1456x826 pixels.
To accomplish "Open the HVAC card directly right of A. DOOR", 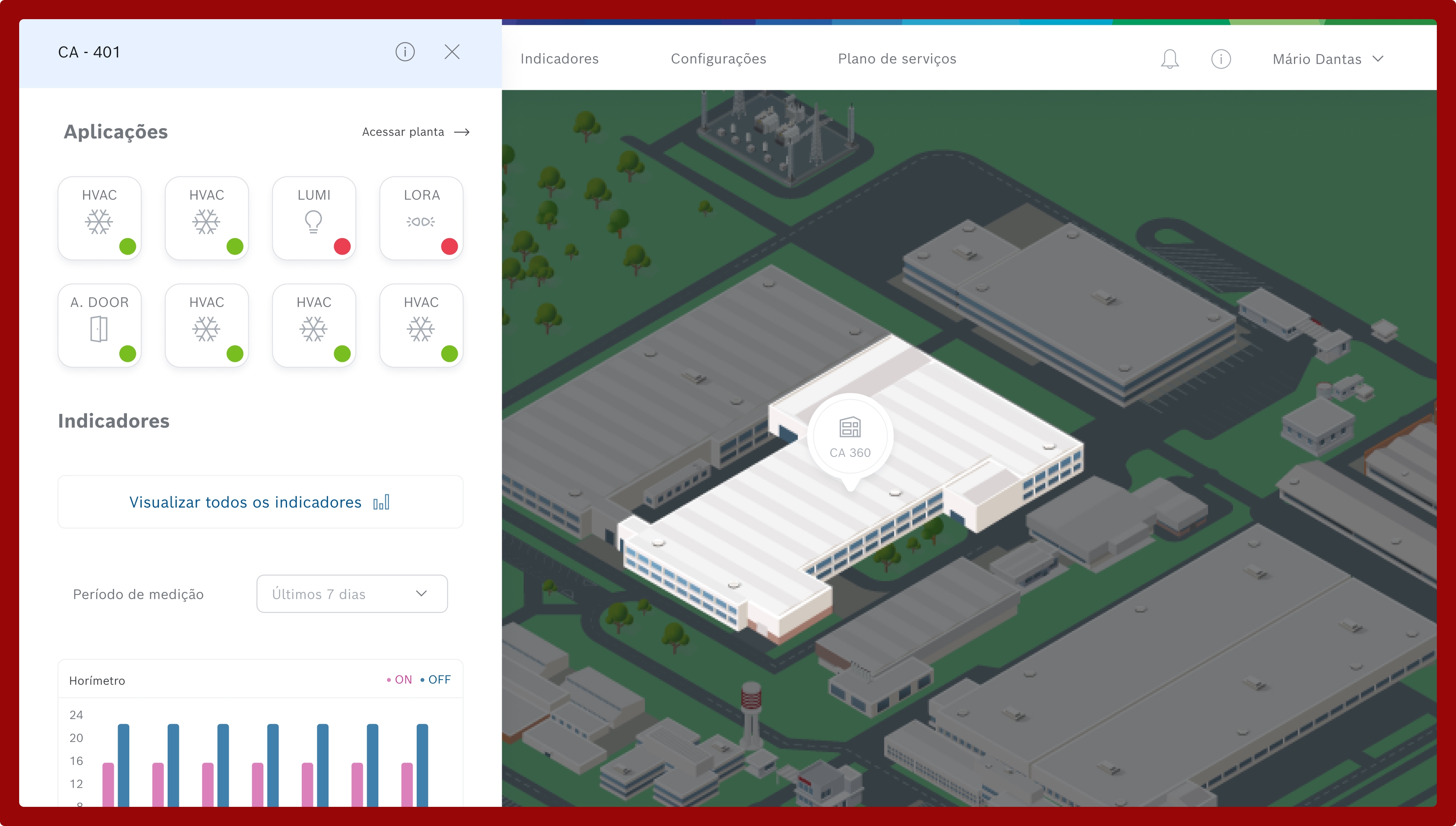I will coord(206,326).
